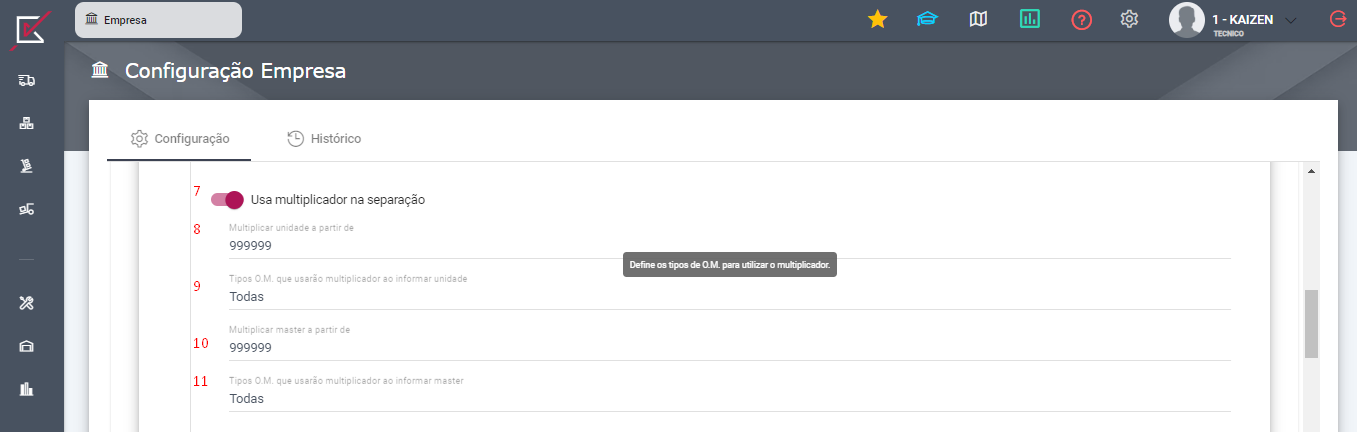Switch to the Histórico tab
1357x432 pixels.
click(324, 139)
